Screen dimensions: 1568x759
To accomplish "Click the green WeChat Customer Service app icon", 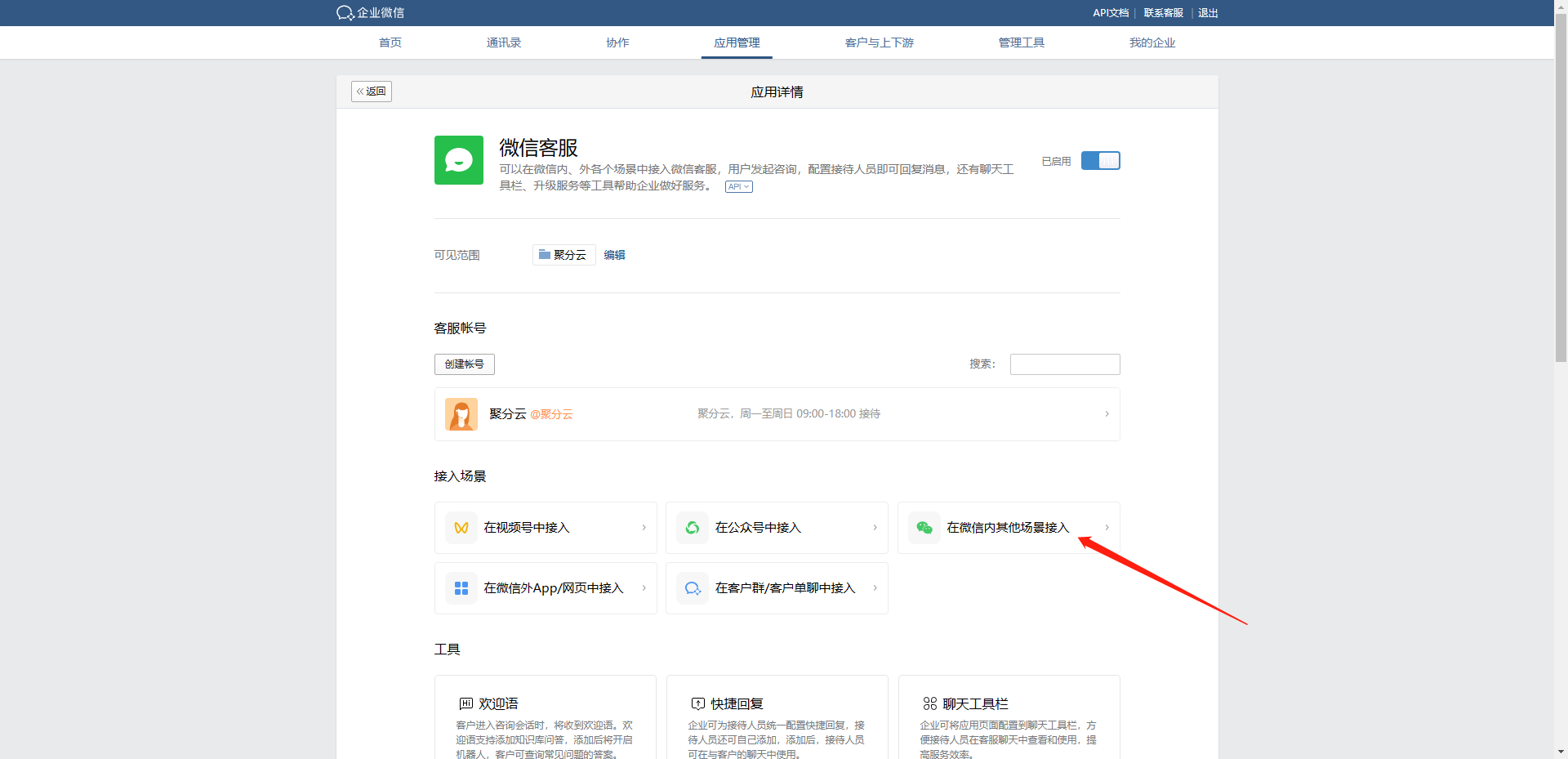I will (458, 160).
